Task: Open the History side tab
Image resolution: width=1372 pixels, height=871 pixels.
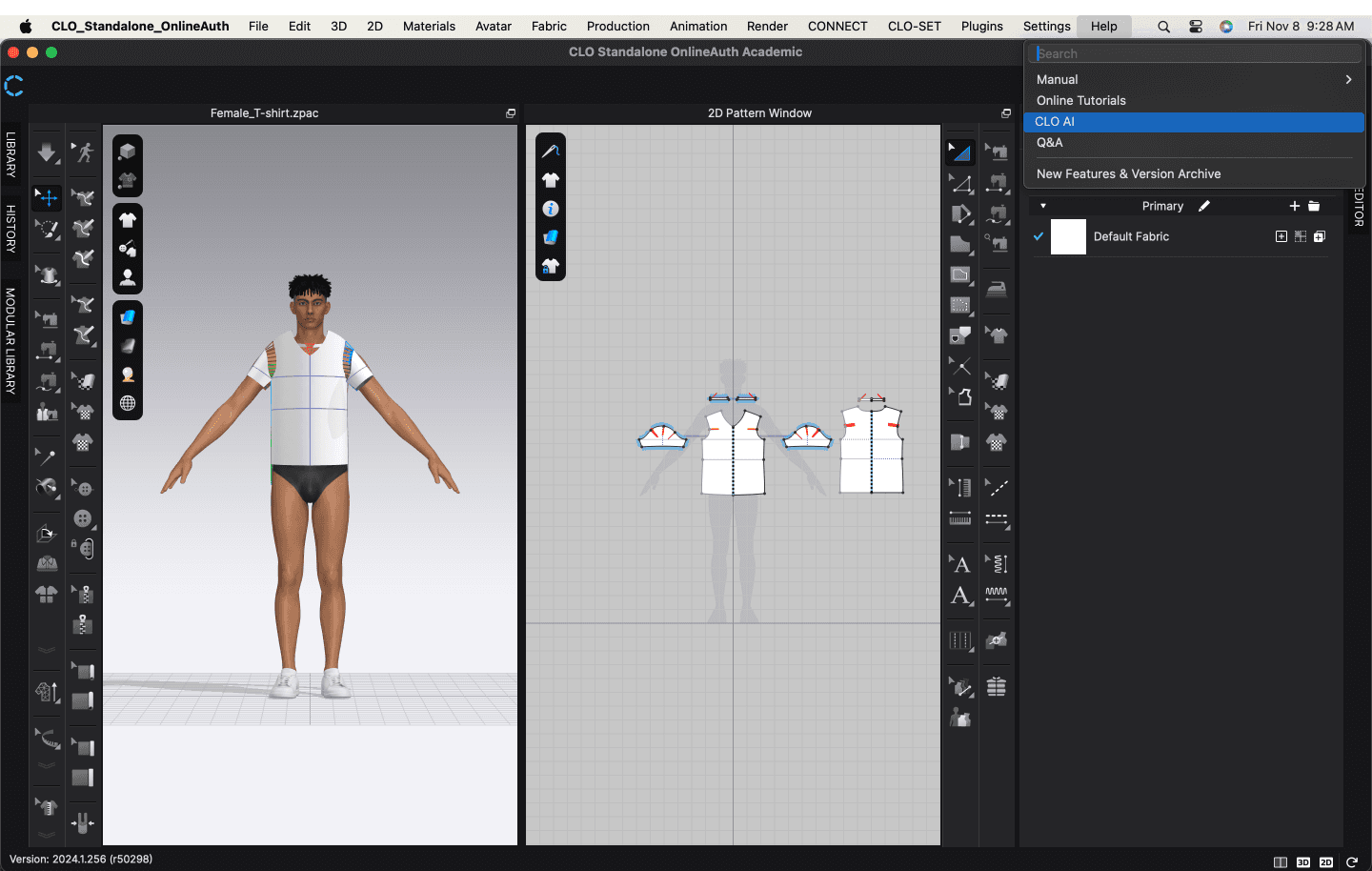Action: pyautogui.click(x=10, y=229)
